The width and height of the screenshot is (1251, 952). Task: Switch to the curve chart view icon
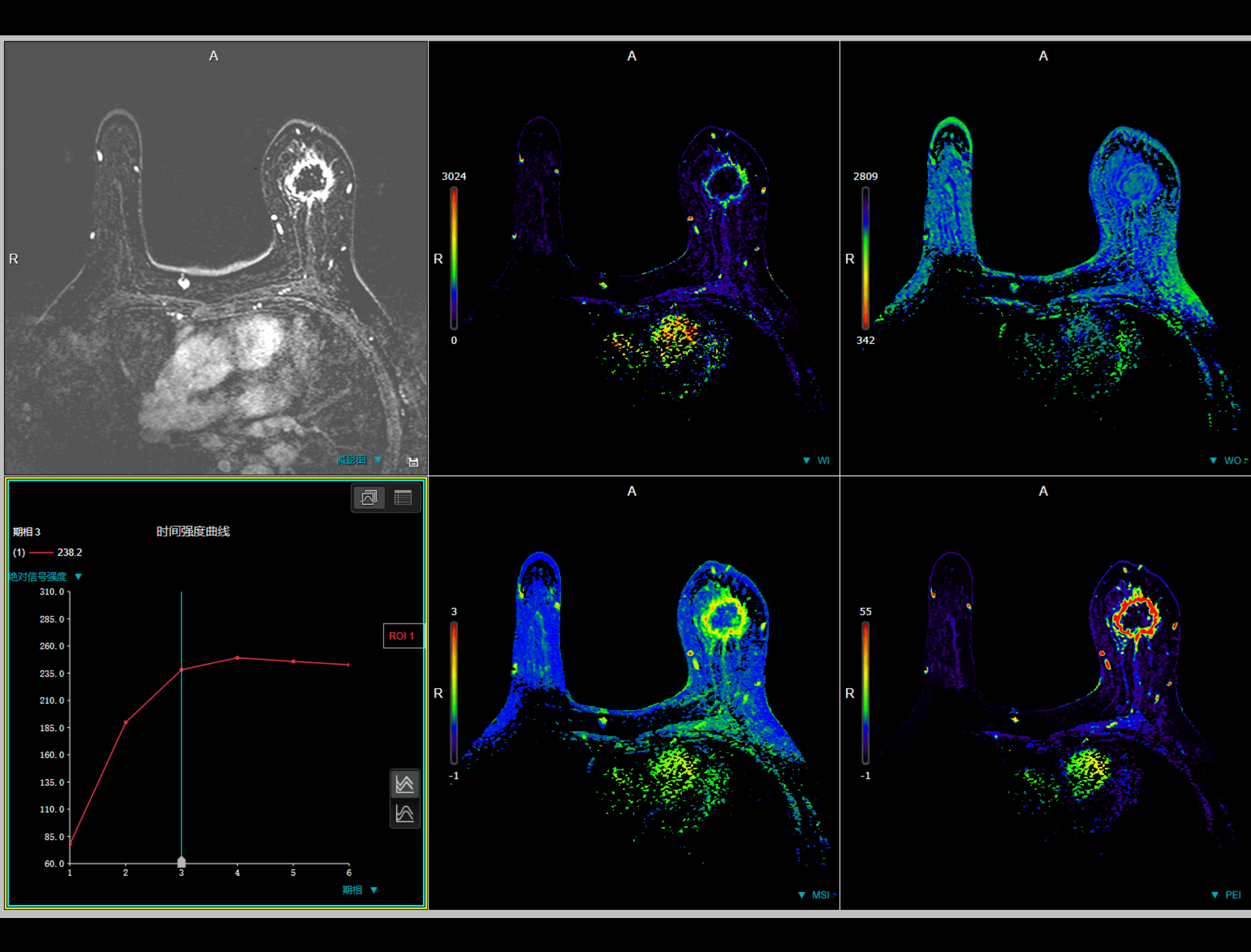tap(369, 498)
